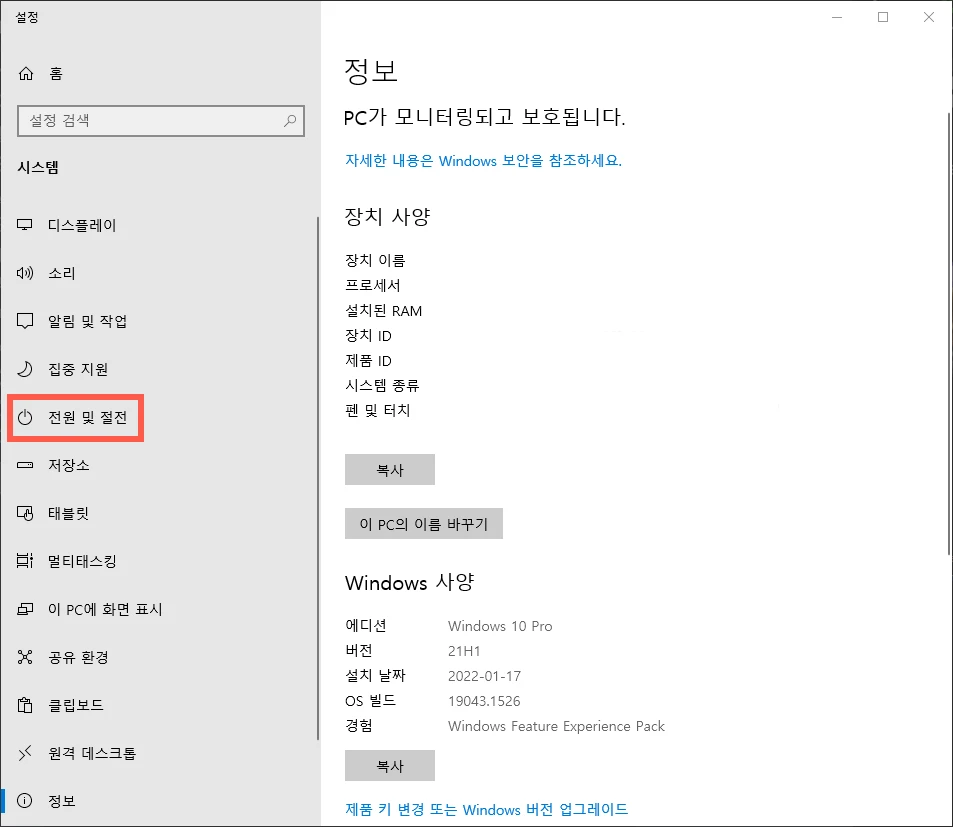
Task: Click the 저장소 drive icon
Action: coord(25,465)
